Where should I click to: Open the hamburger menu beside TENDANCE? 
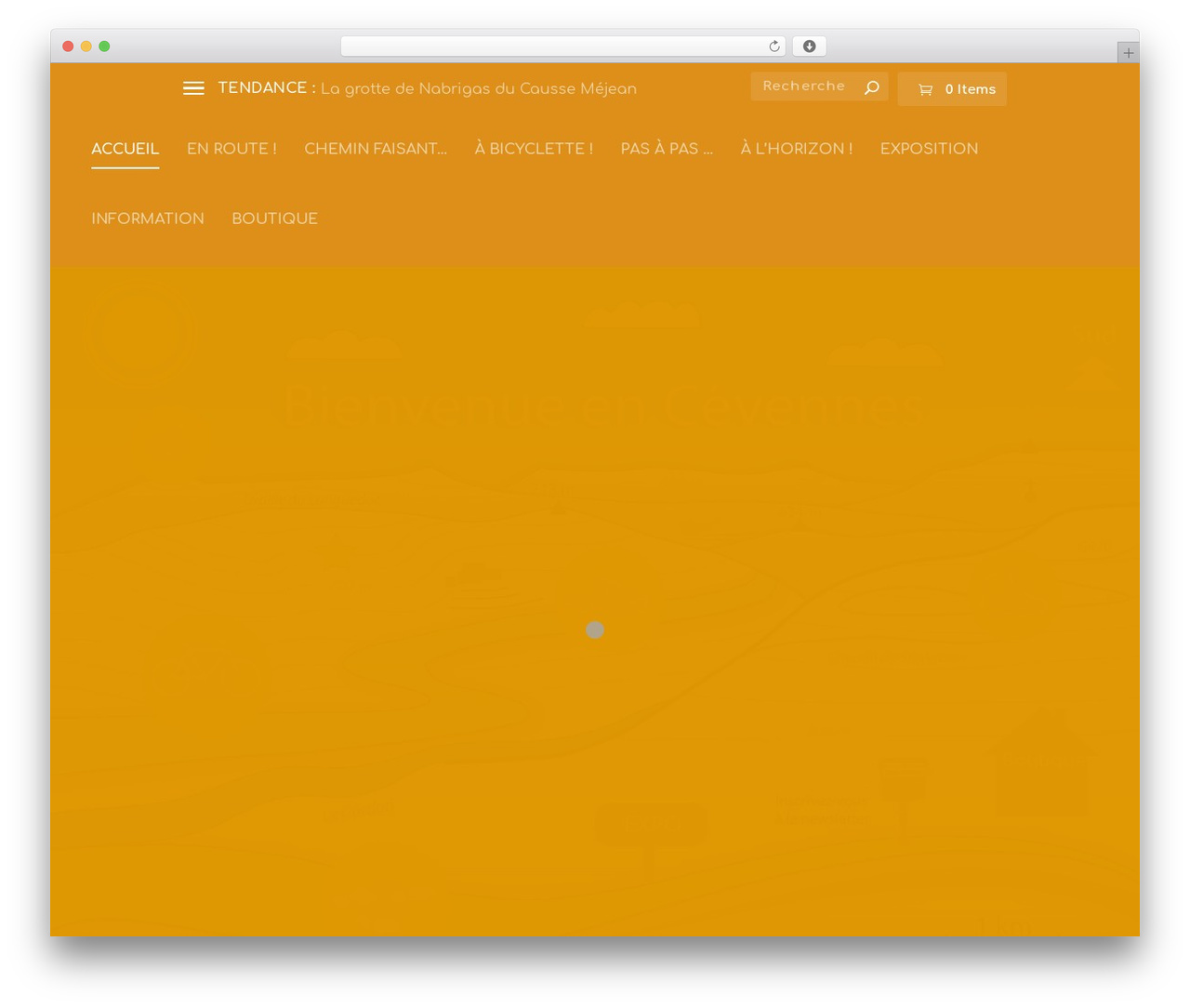point(193,88)
